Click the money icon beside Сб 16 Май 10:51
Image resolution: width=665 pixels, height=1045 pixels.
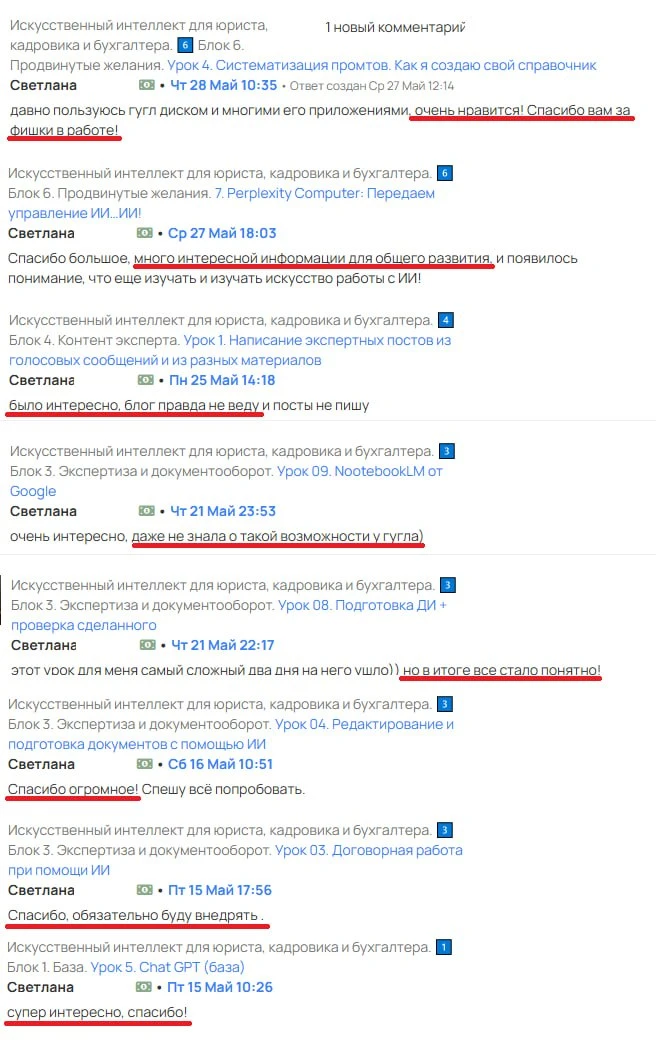tap(145, 764)
